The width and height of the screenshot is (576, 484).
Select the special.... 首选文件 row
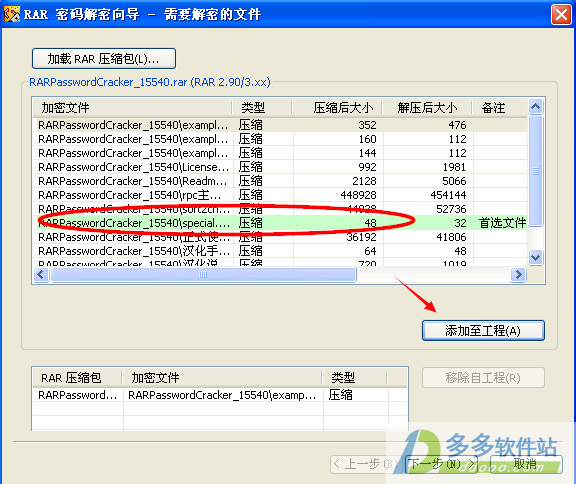(x=280, y=223)
